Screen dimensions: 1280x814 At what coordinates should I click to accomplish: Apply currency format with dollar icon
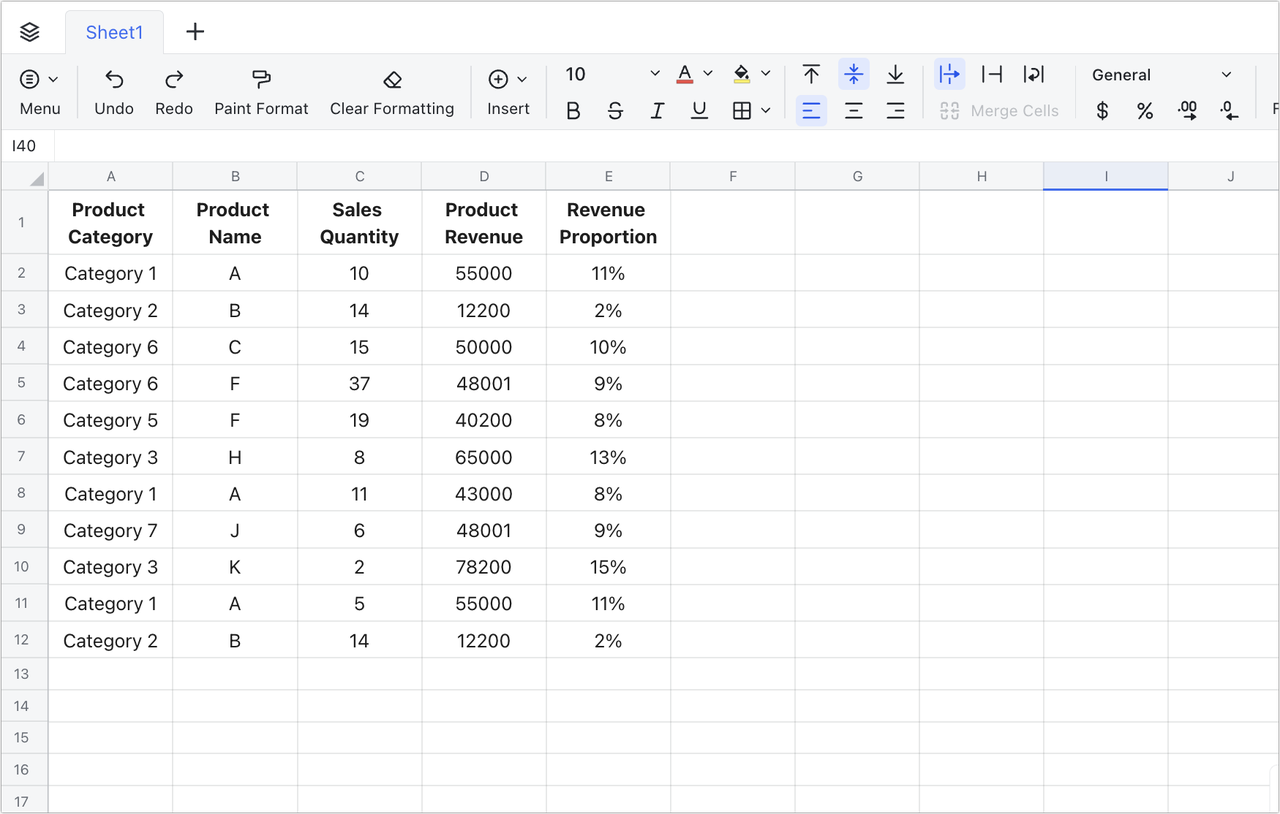click(1102, 111)
